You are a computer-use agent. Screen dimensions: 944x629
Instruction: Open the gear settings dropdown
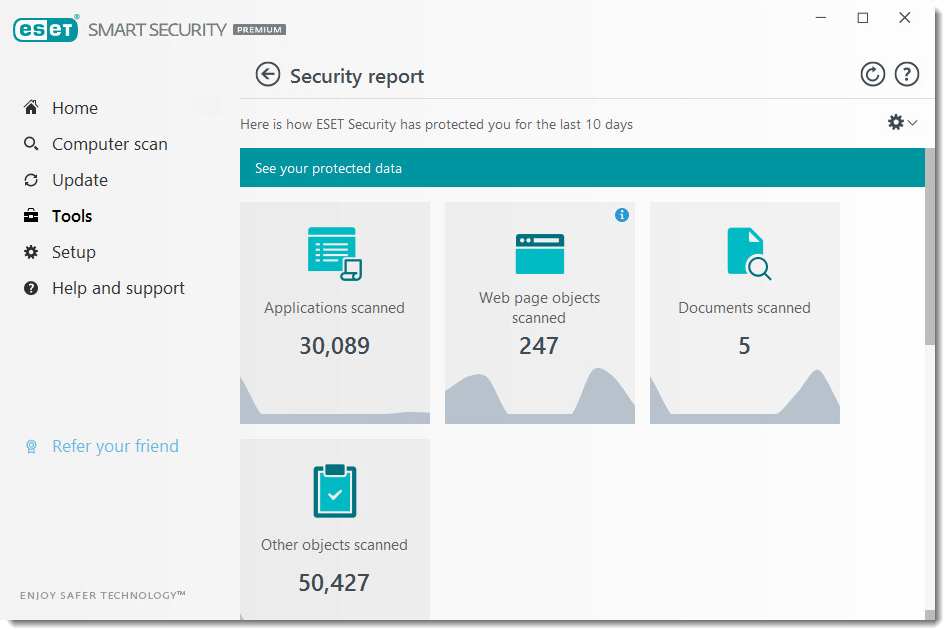(902, 122)
